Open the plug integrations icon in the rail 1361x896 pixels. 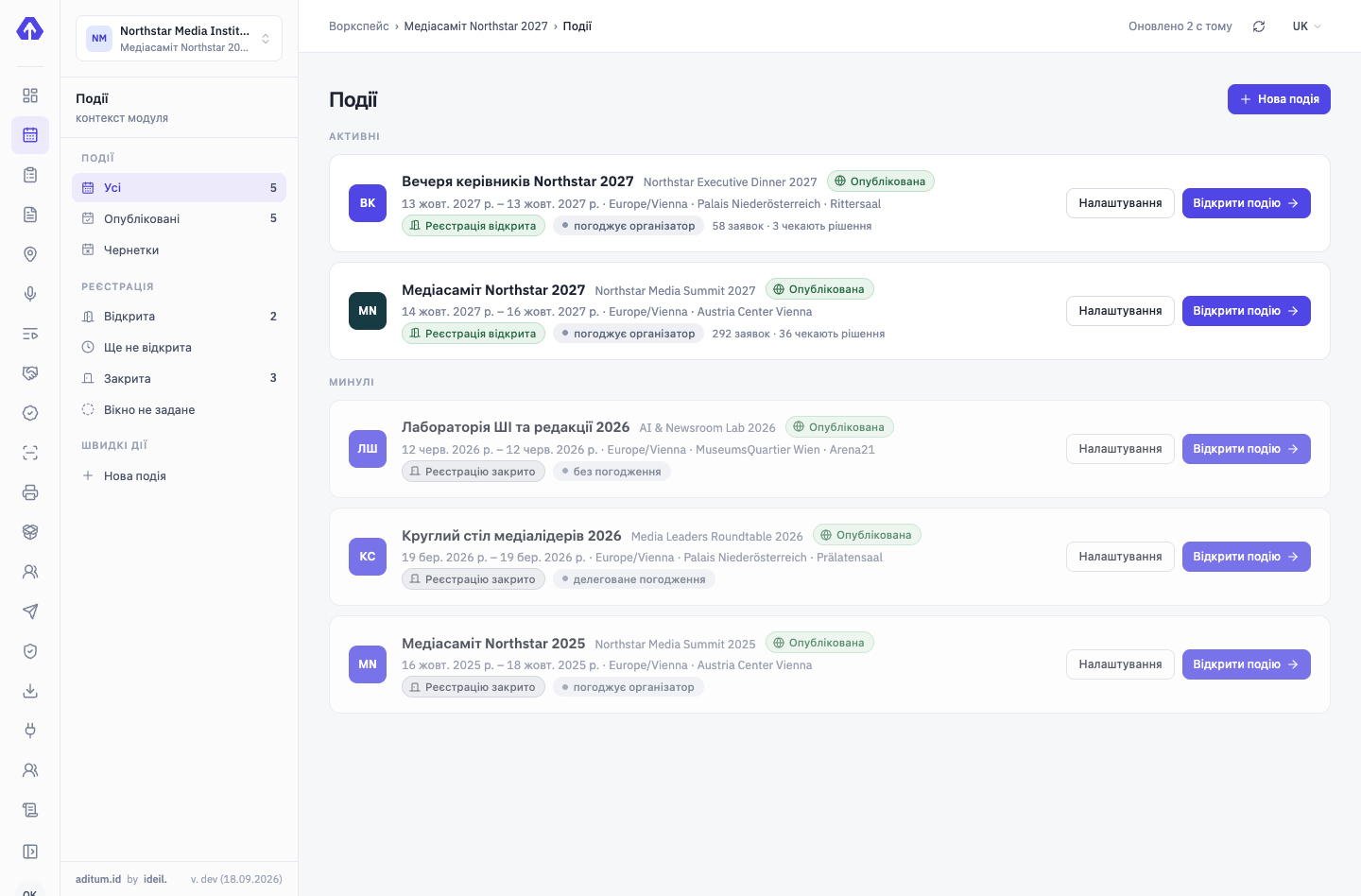tap(30, 731)
